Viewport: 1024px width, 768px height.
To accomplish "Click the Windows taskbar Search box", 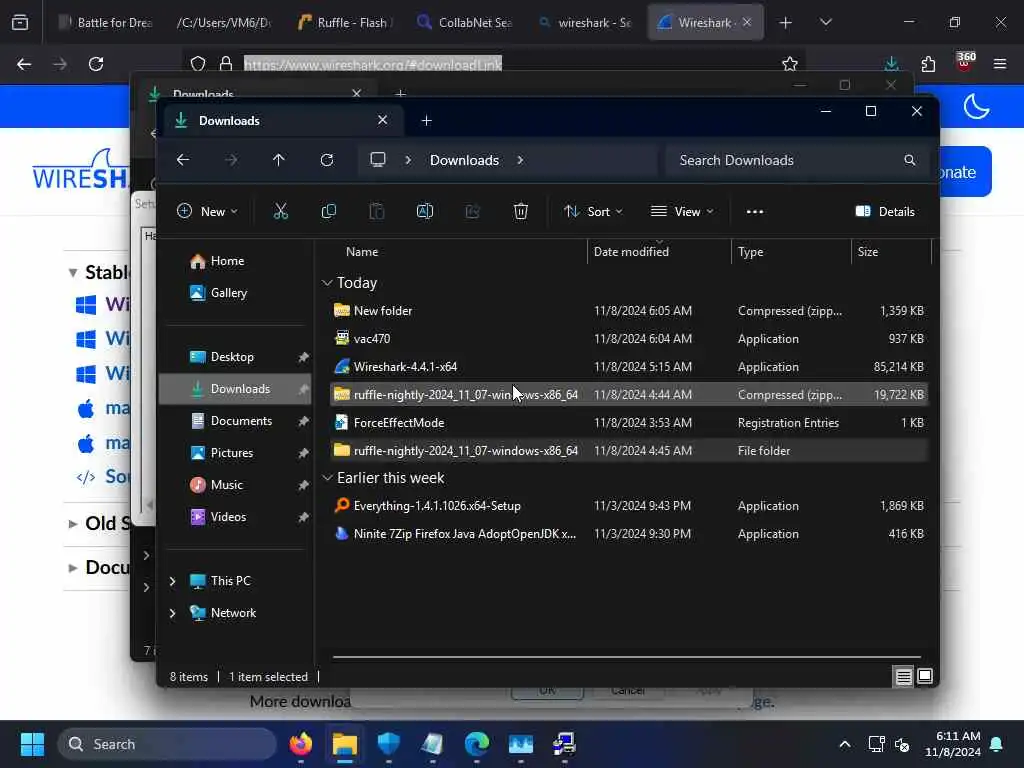I will point(167,744).
